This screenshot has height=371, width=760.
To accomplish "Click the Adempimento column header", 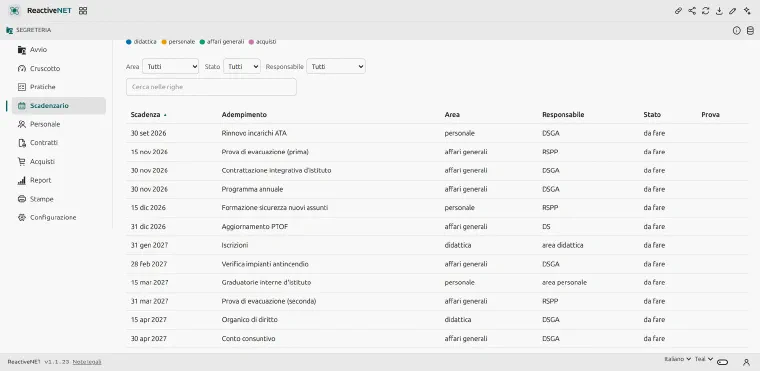I will (x=244, y=115).
